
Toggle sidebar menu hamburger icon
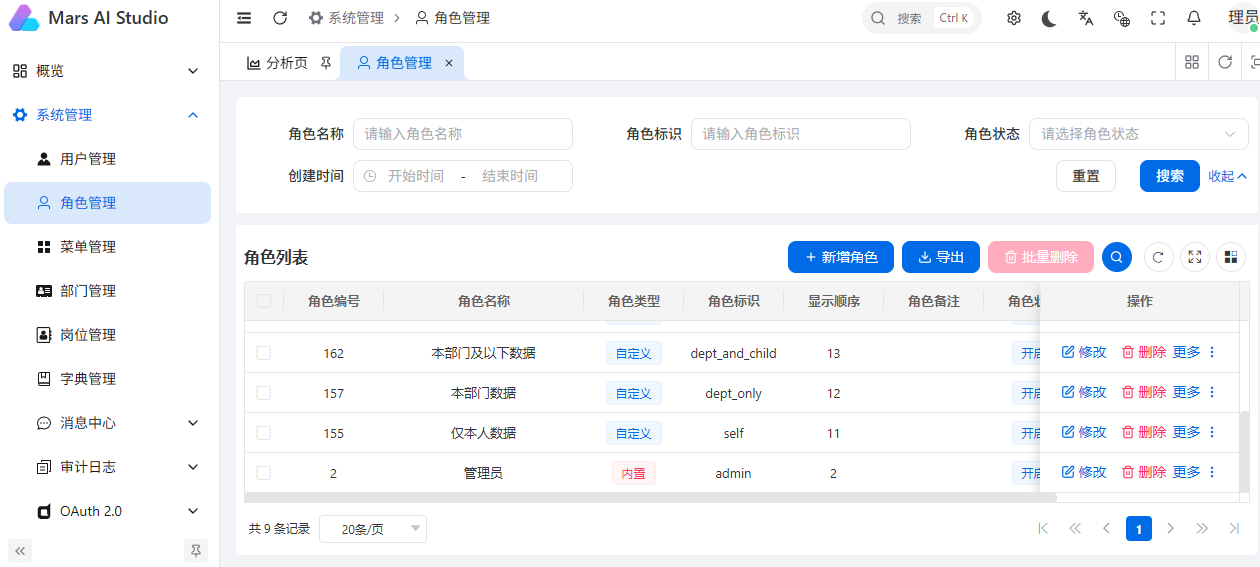(x=244, y=18)
